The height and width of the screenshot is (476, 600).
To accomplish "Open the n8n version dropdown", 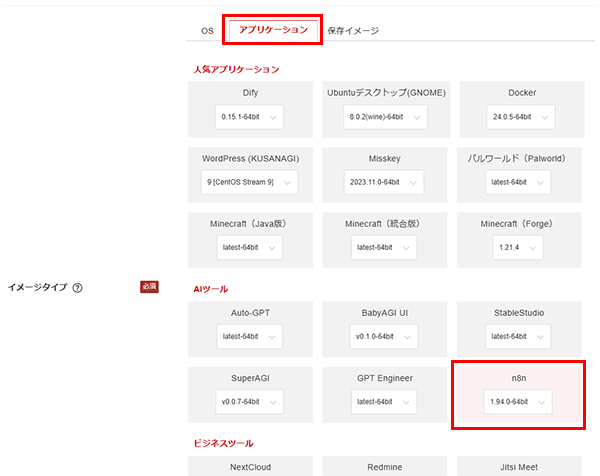I will [x=518, y=402].
